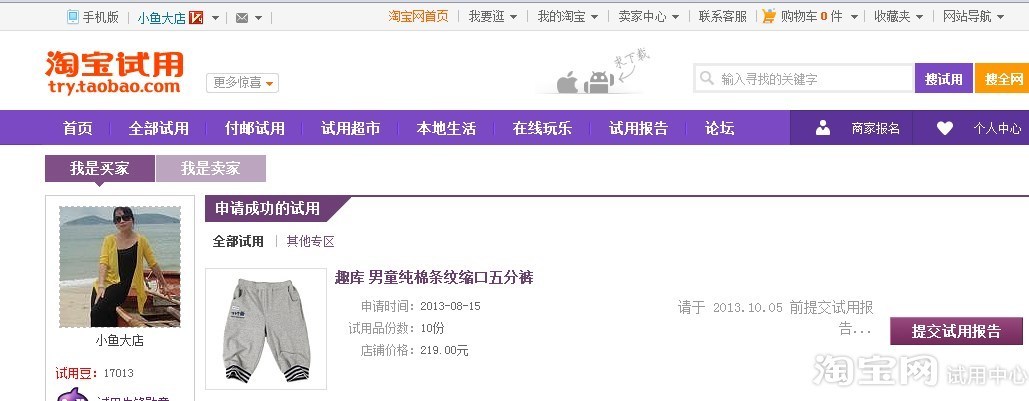Screen dimensions: 1029x401
Task: Open the 我的淘宝 dropdown
Action: pos(568,16)
